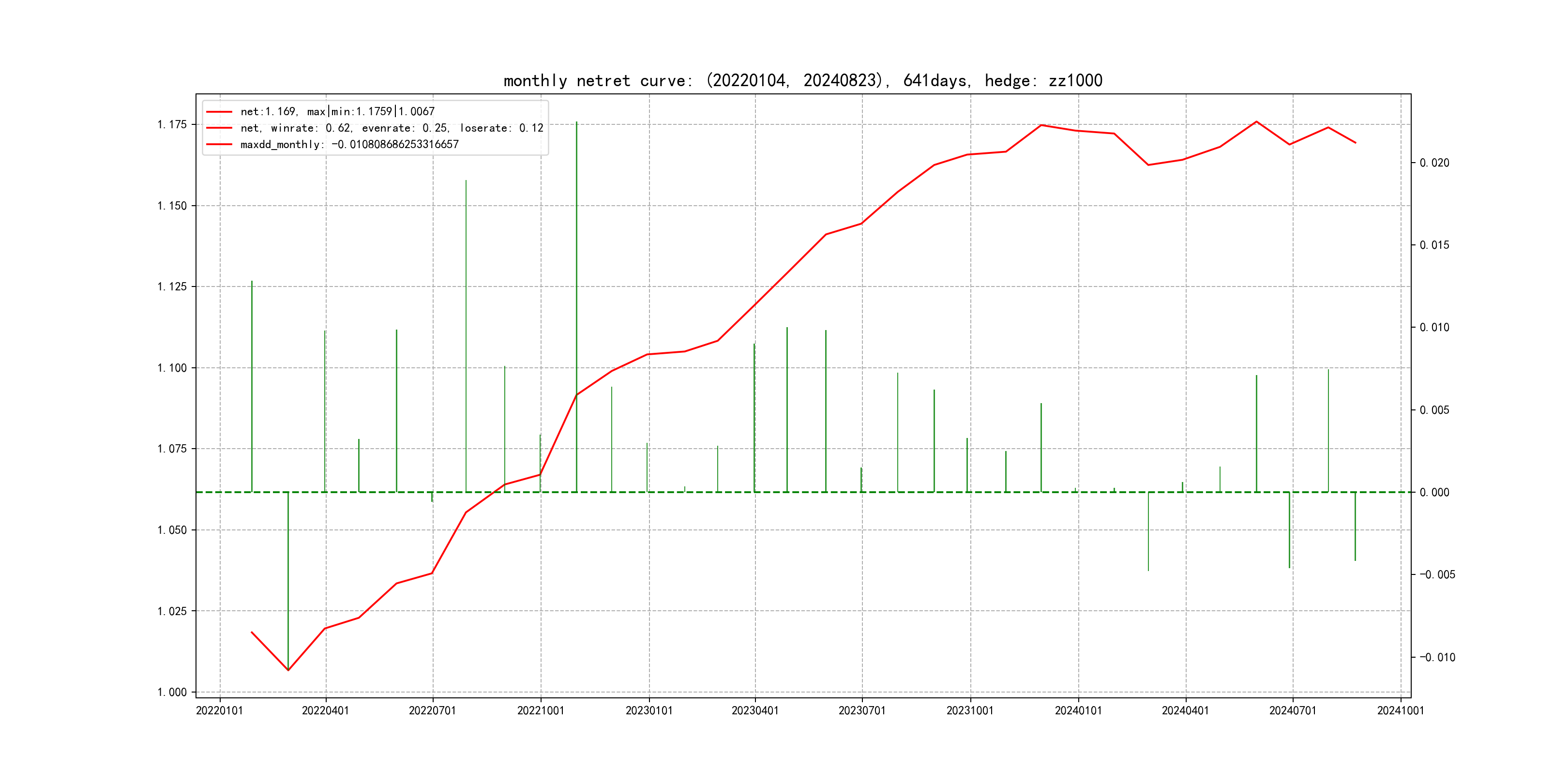Image resolution: width=1568 pixels, height=784 pixels.
Task: Click the lowest point of the red curve
Action: pos(288,670)
